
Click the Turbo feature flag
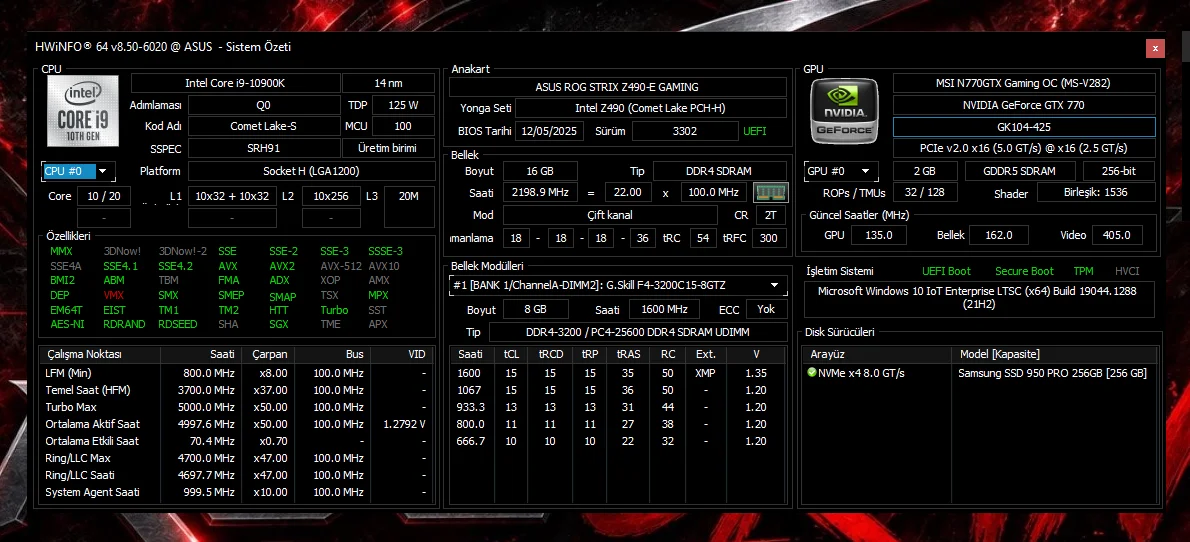coord(334,310)
